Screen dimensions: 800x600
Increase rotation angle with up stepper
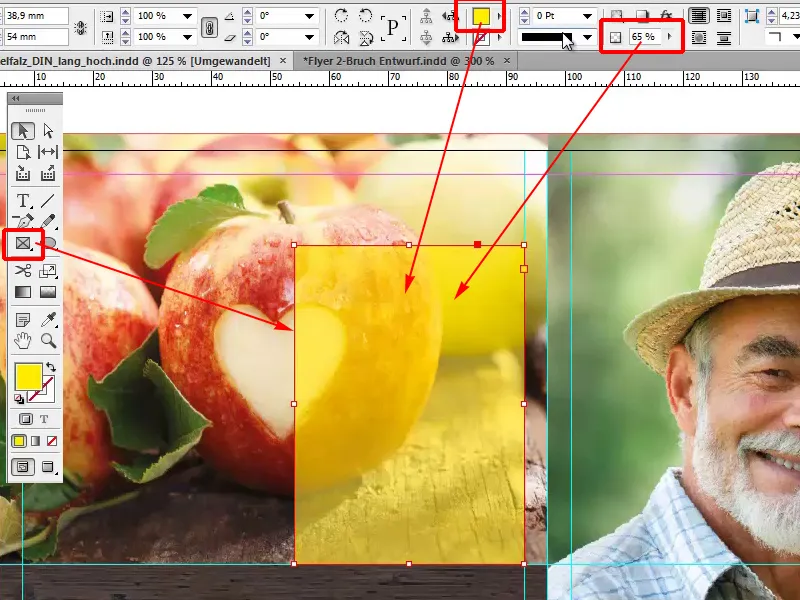tap(247, 12)
